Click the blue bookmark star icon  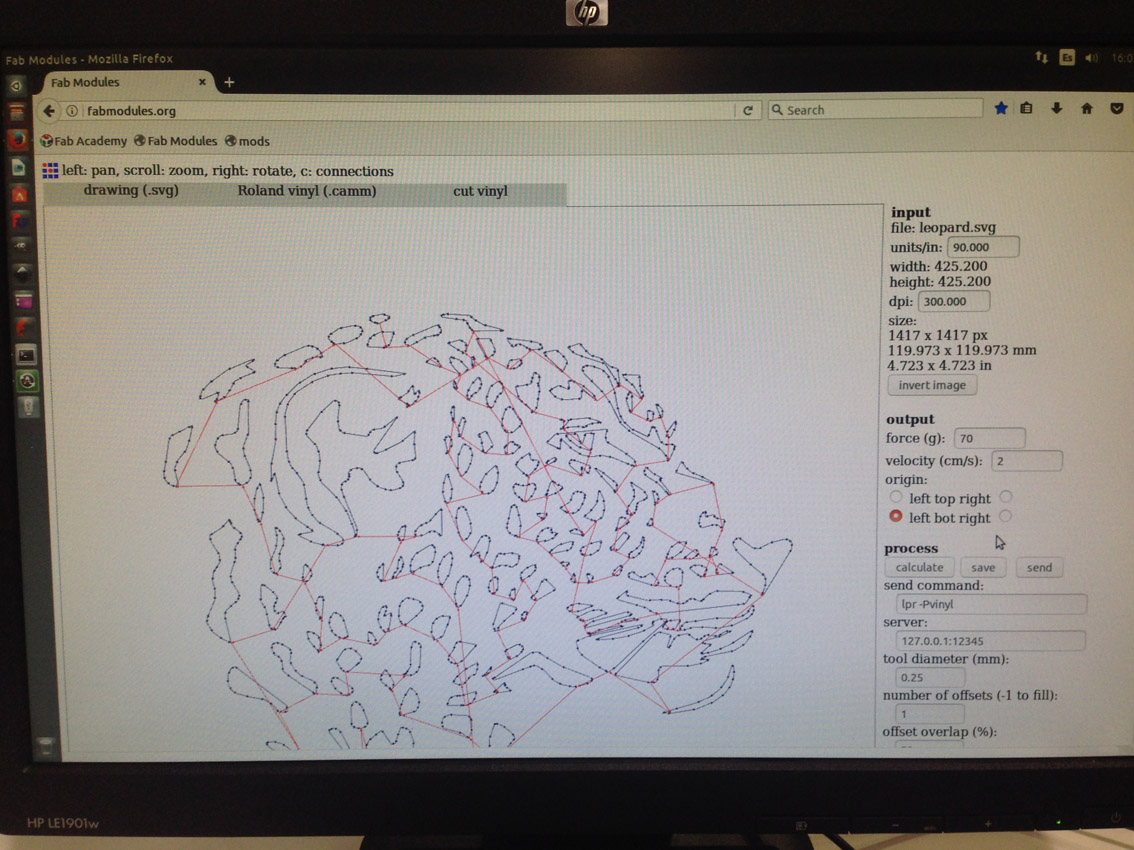tap(1001, 109)
